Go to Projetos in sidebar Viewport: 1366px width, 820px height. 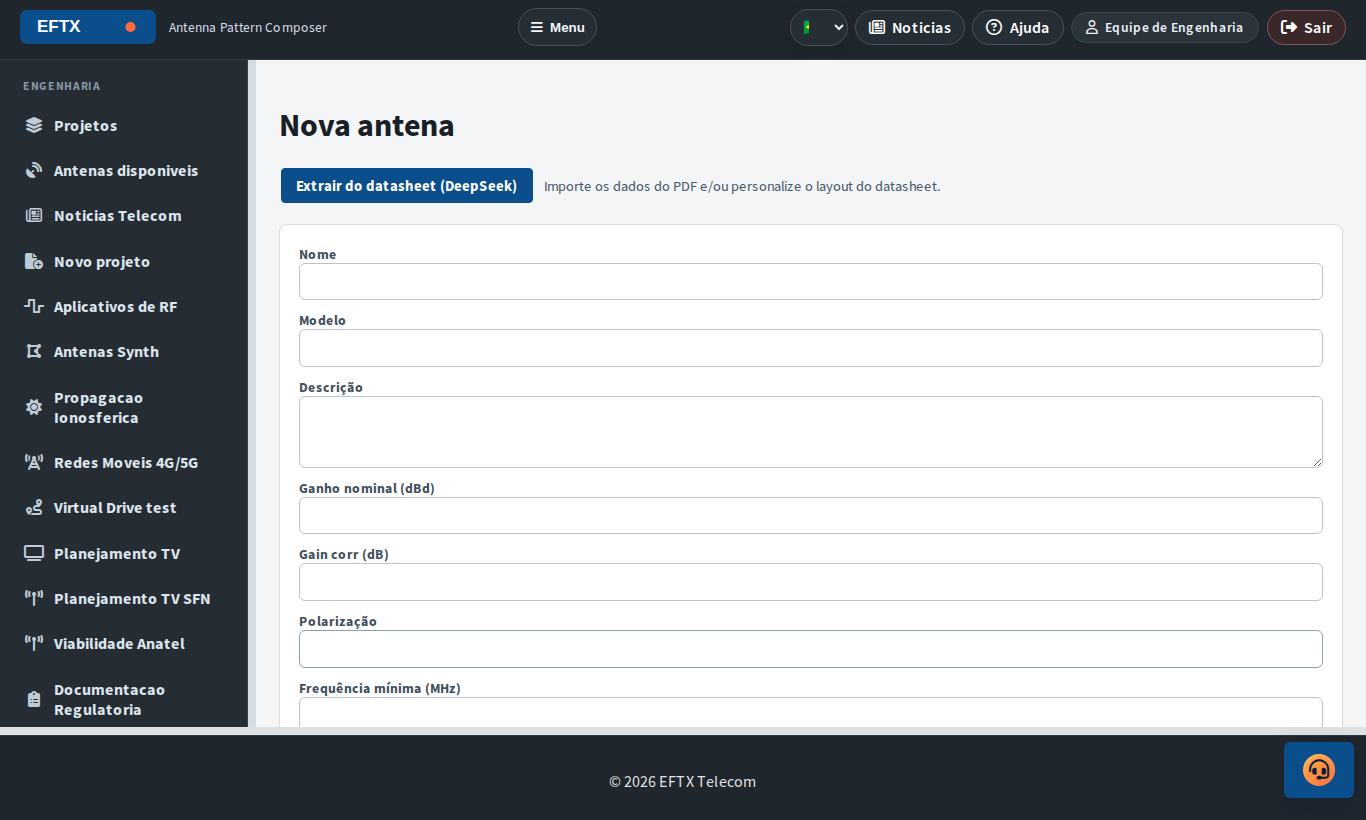pos(124,125)
